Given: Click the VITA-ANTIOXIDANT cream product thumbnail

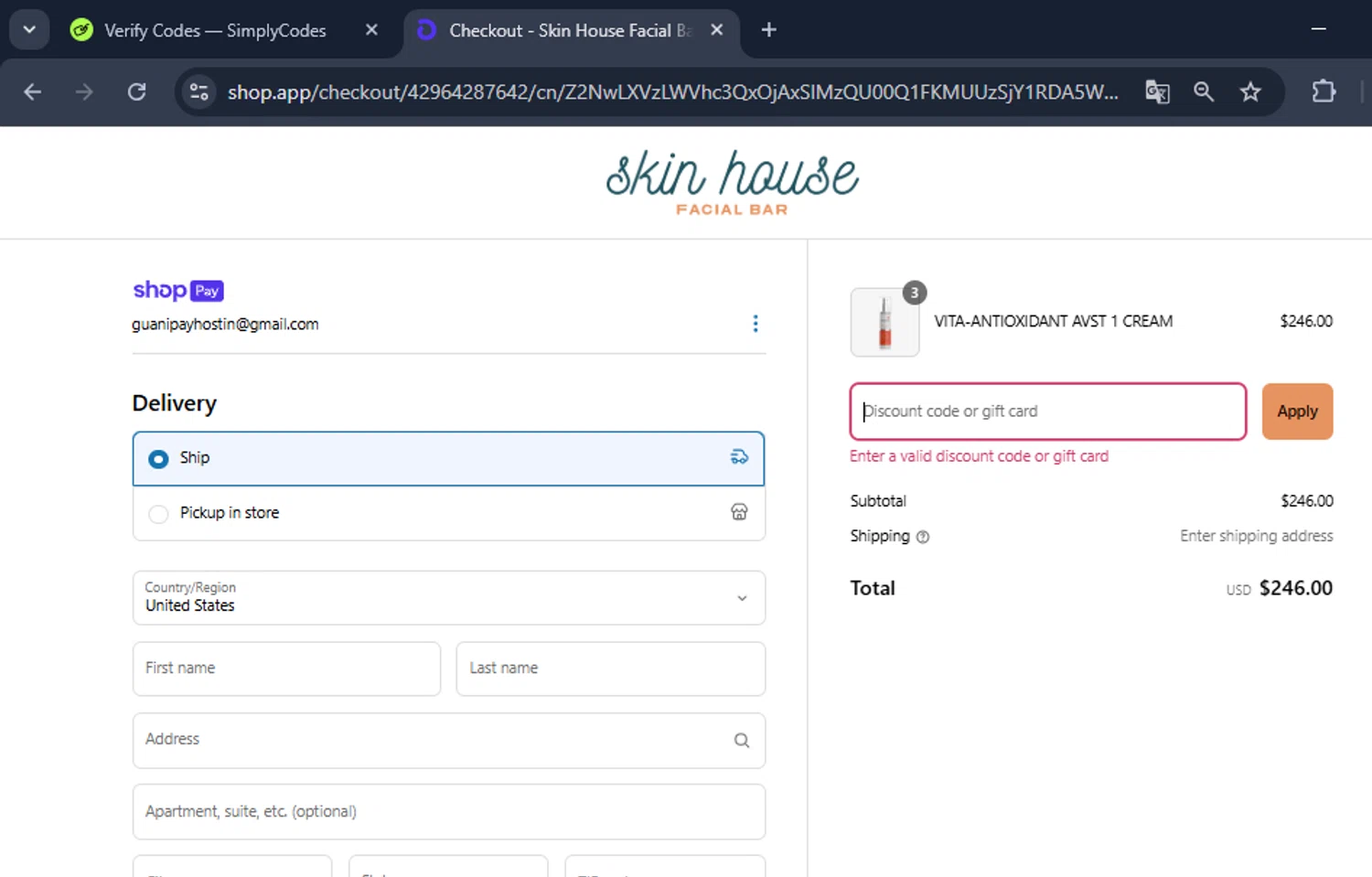Looking at the screenshot, I should tap(884, 322).
